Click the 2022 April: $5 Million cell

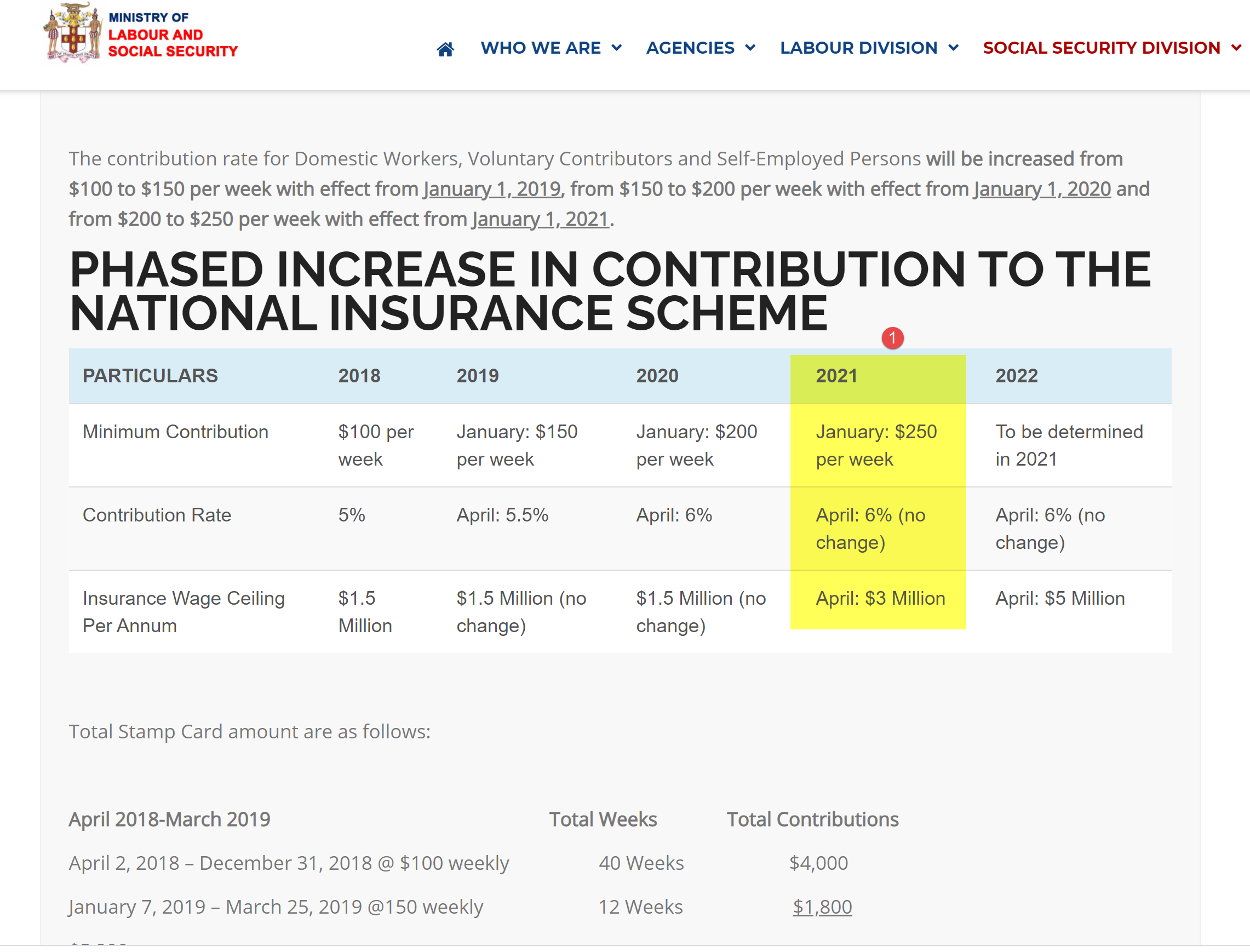coord(1059,598)
